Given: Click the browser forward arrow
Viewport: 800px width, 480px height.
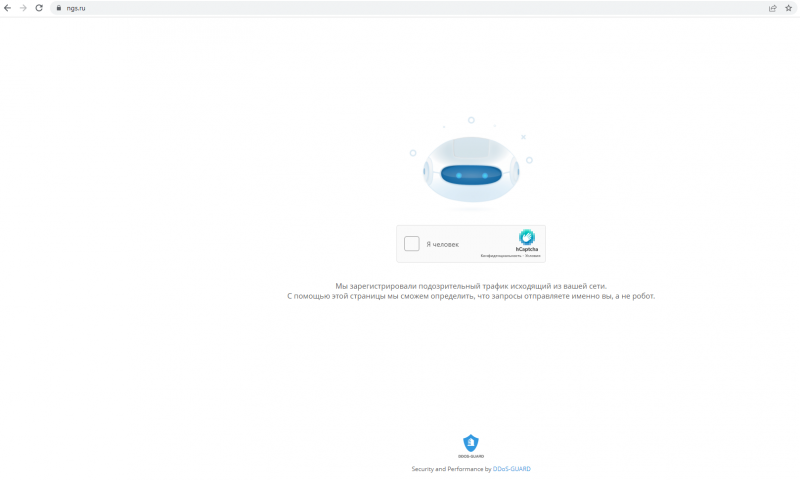Looking at the screenshot, I should pyautogui.click(x=23, y=8).
